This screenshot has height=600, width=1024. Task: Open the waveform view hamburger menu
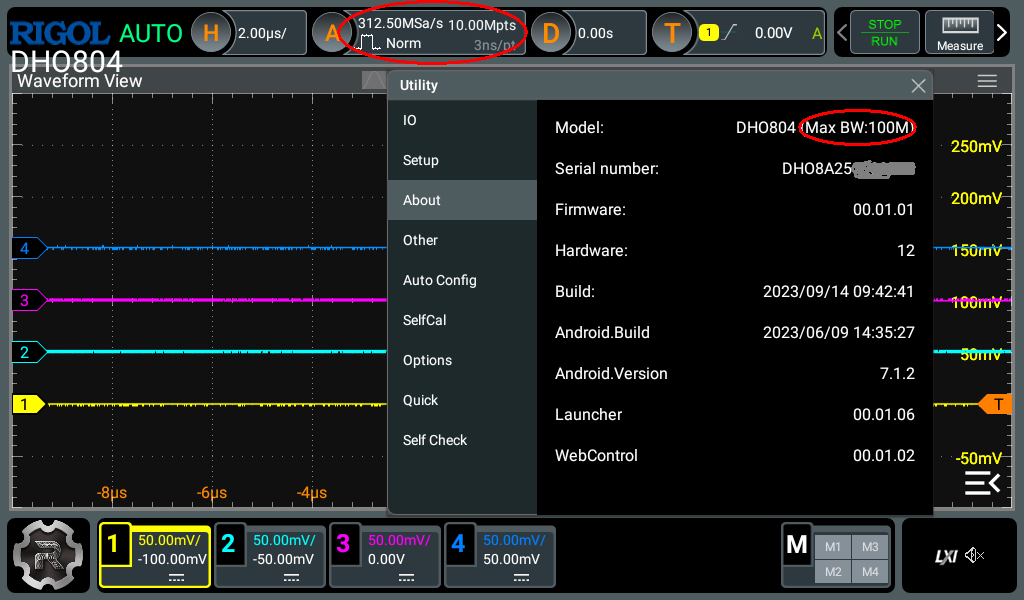click(x=987, y=82)
